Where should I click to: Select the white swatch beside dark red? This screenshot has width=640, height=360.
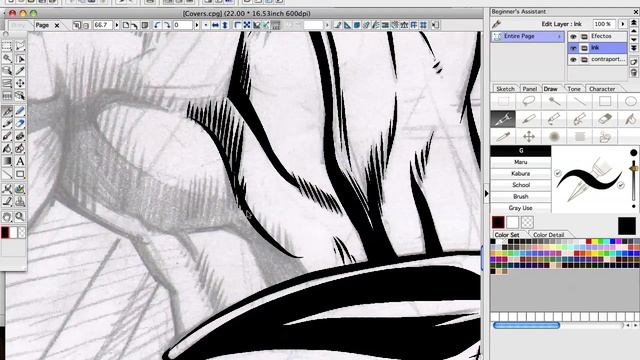coord(512,222)
